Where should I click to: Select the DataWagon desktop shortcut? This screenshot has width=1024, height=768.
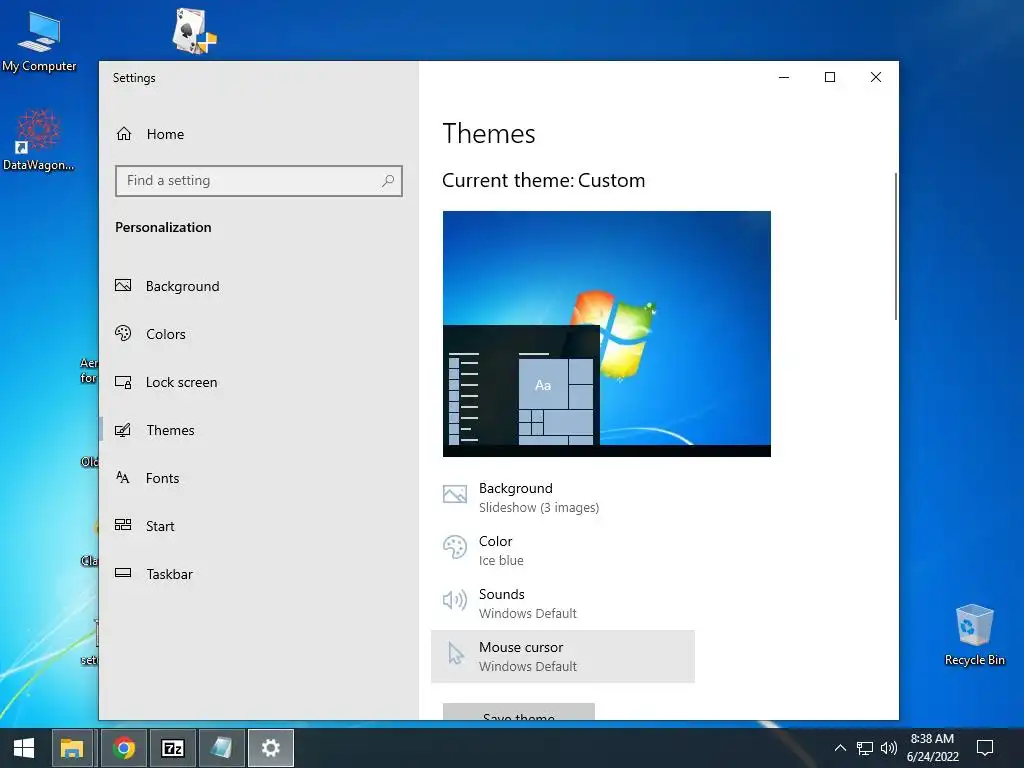[39, 140]
